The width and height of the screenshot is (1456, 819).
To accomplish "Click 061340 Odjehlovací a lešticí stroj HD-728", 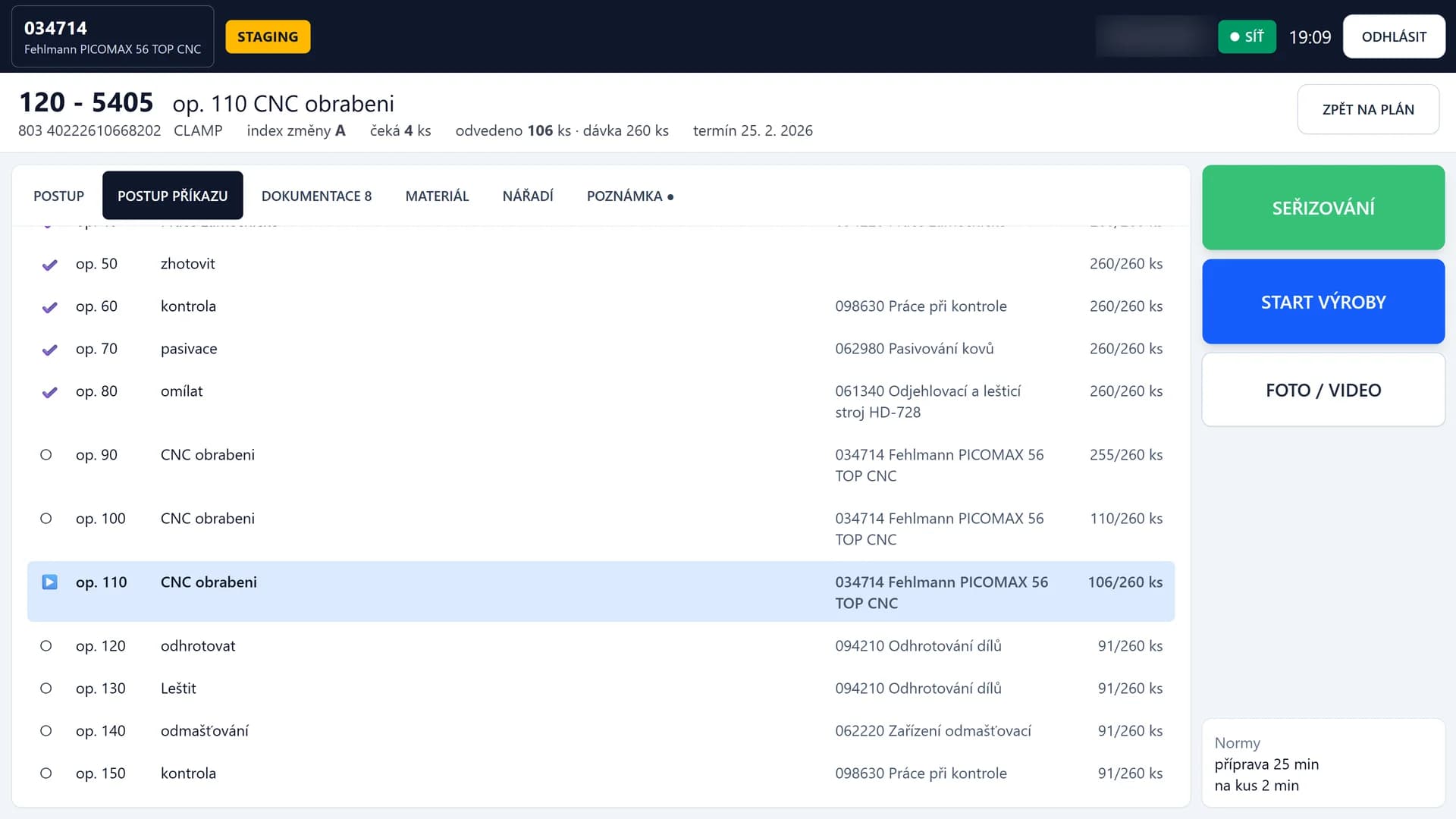I will pos(927,402).
